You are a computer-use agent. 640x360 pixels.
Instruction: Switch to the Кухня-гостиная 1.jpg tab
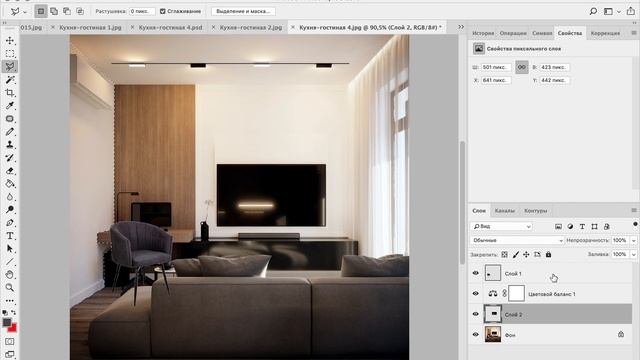pyautogui.click(x=90, y=27)
